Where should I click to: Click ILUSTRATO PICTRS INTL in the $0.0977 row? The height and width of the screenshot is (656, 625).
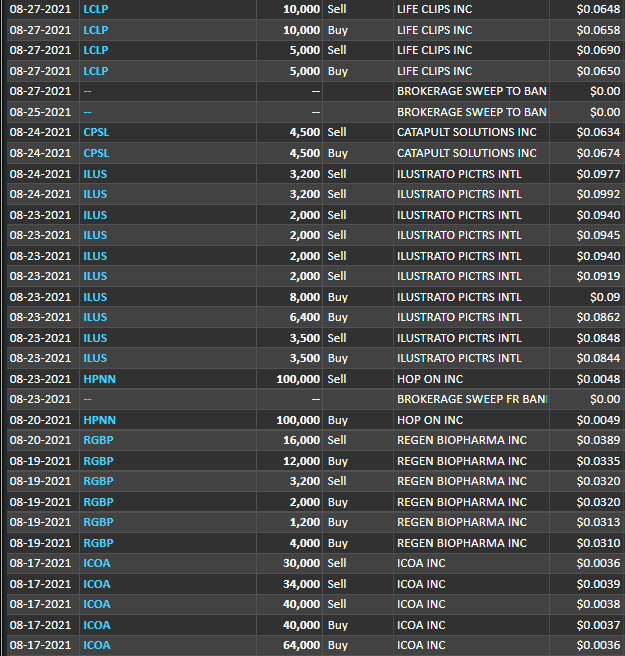459,174
